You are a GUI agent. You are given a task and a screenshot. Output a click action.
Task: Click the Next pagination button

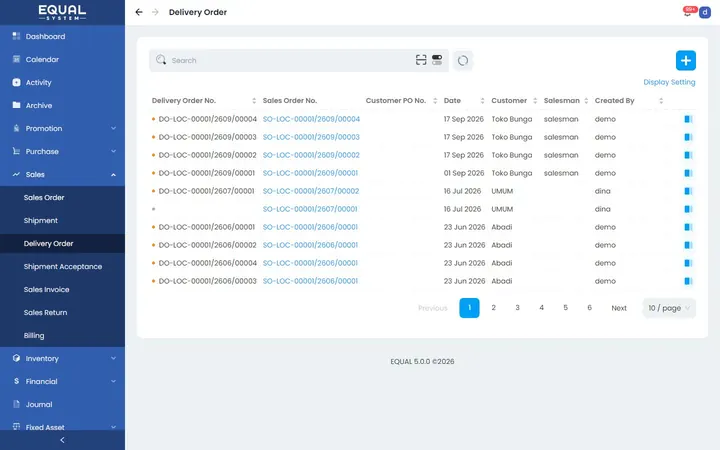[619, 308]
